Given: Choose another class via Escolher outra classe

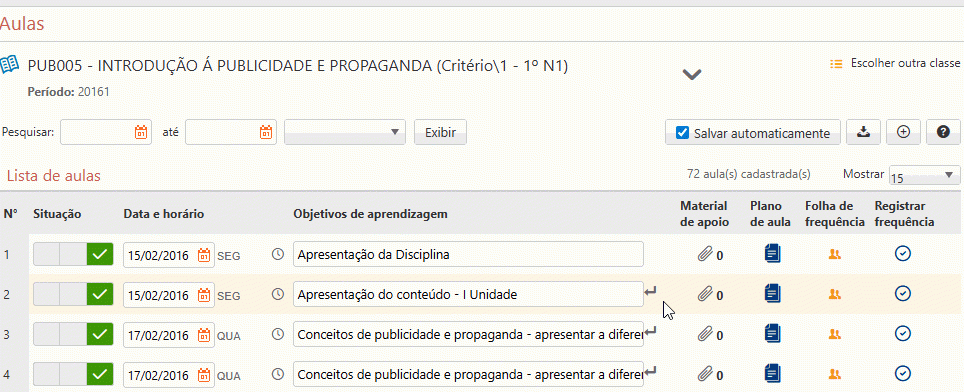Looking at the screenshot, I should coord(905,63).
